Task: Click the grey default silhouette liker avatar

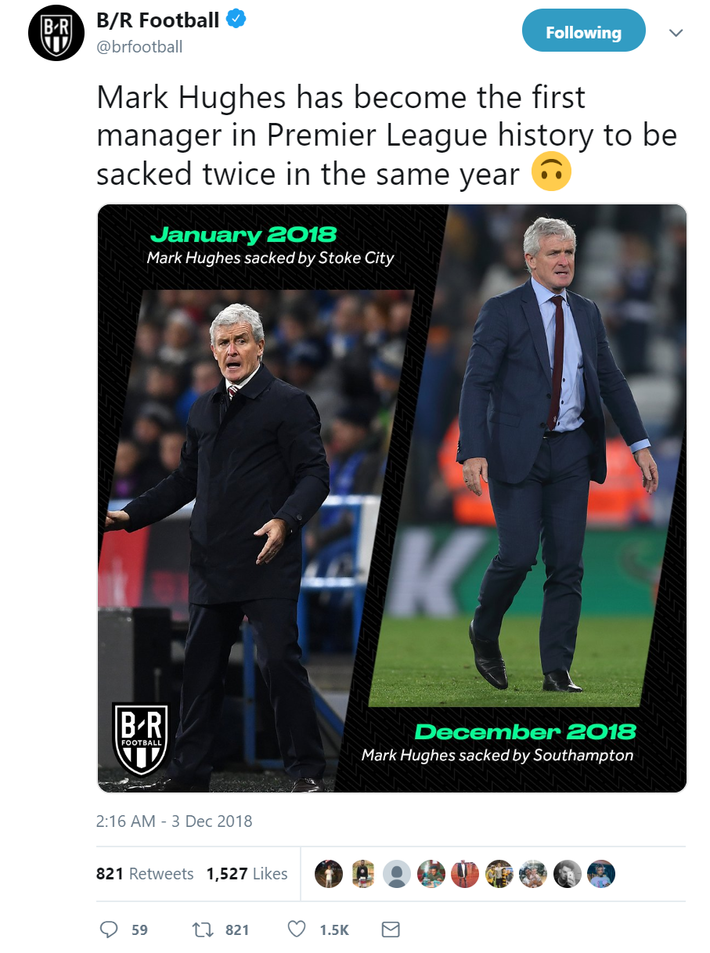Action: point(397,874)
